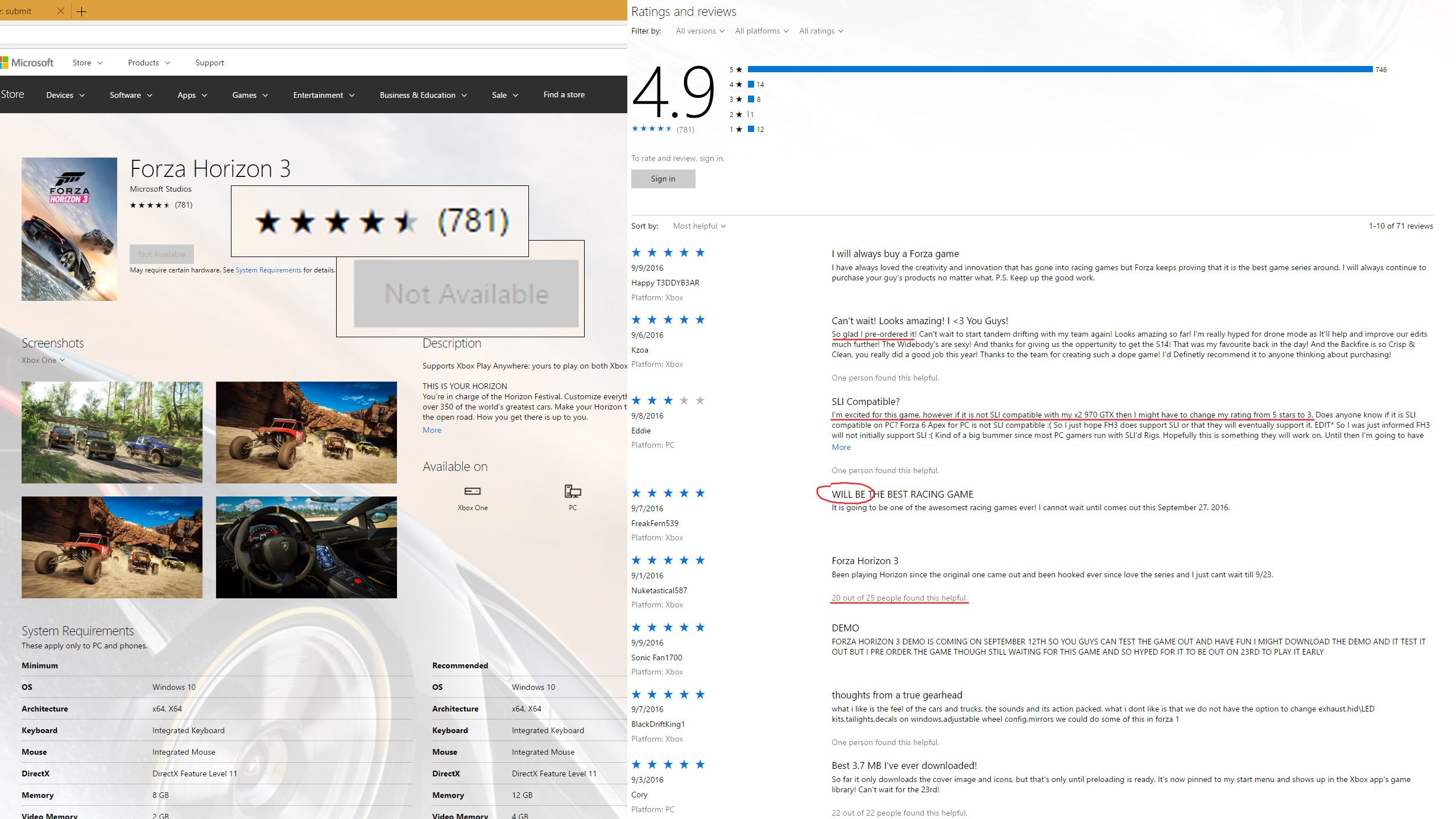Click '1-10 of 71 reviews' counter
1456x819 pixels.
point(1400,226)
